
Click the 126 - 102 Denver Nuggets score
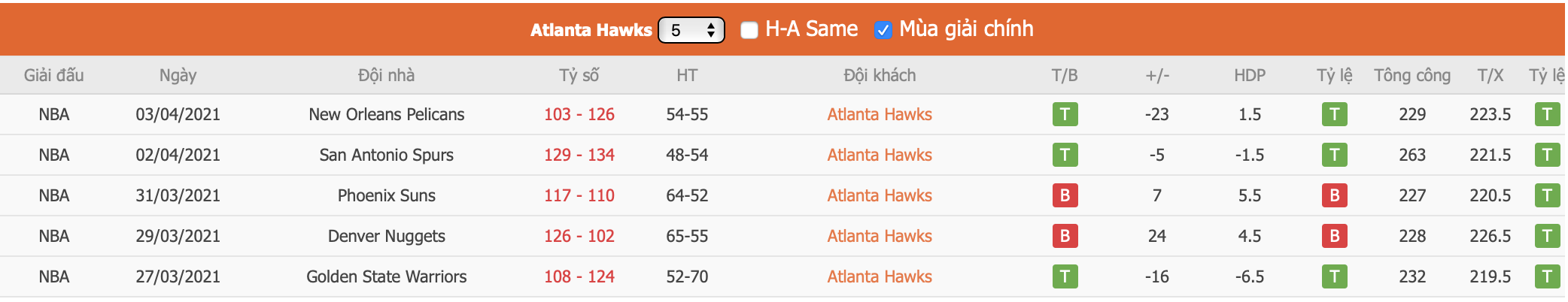tap(579, 236)
